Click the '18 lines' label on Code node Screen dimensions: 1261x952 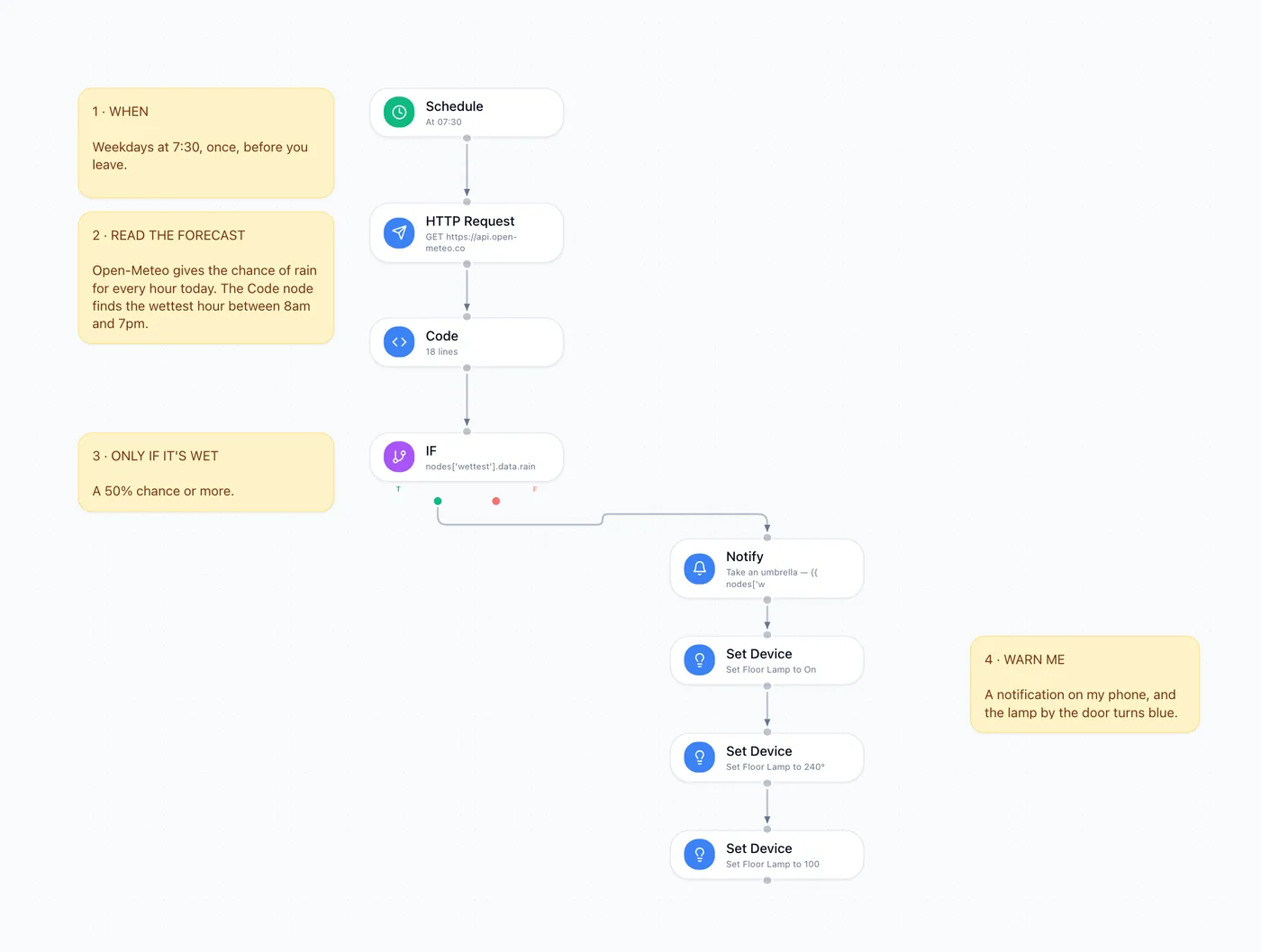[x=442, y=352]
